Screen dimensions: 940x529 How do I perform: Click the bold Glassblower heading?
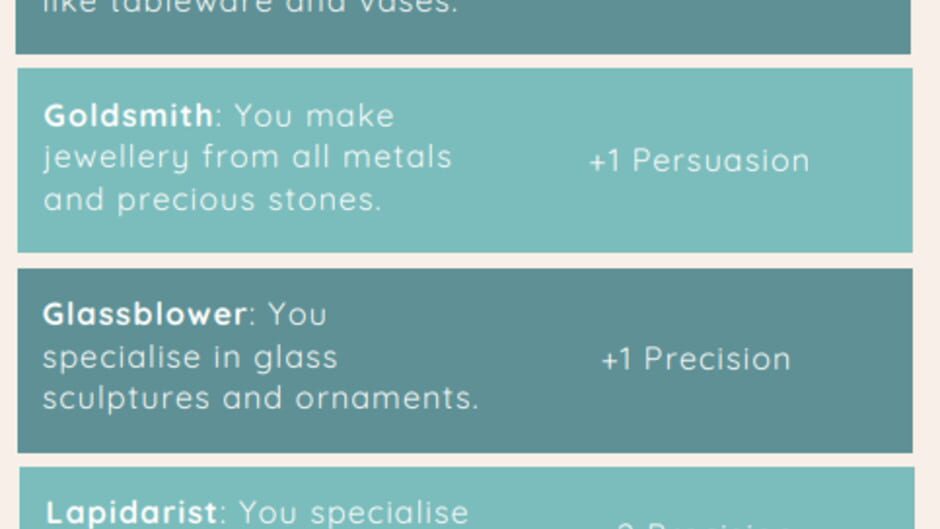click(x=144, y=314)
